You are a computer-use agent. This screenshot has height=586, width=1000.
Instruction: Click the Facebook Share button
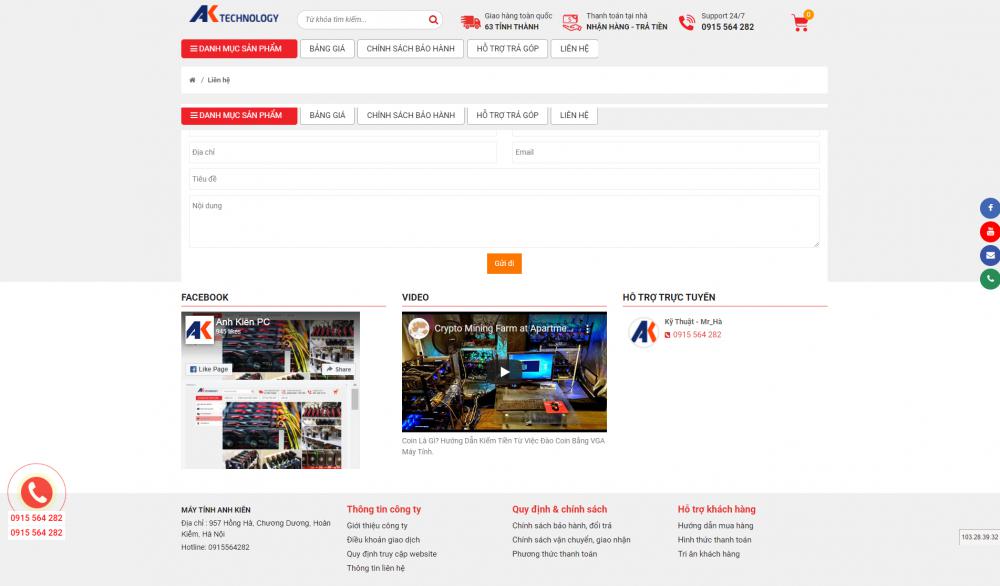338,369
